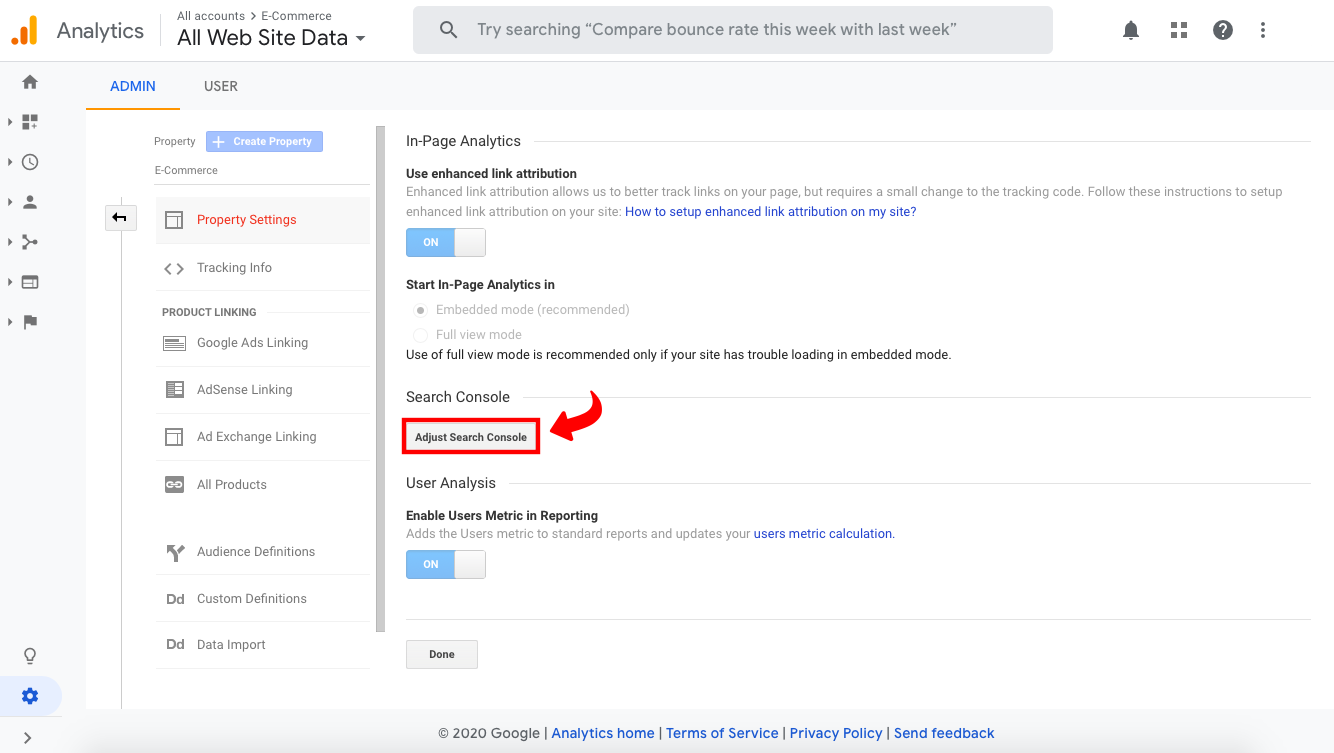
Task: Switch to the USER tab
Action: pyautogui.click(x=220, y=86)
